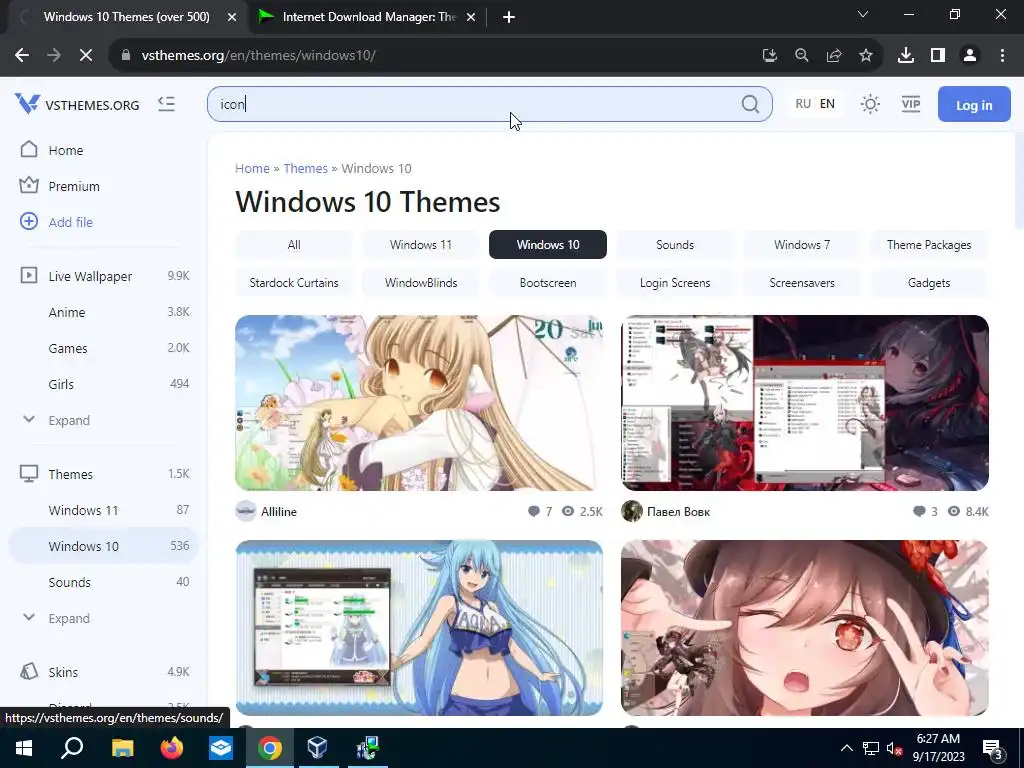The image size is (1024, 768).
Task: Open the Skins category
Action: coord(63,672)
